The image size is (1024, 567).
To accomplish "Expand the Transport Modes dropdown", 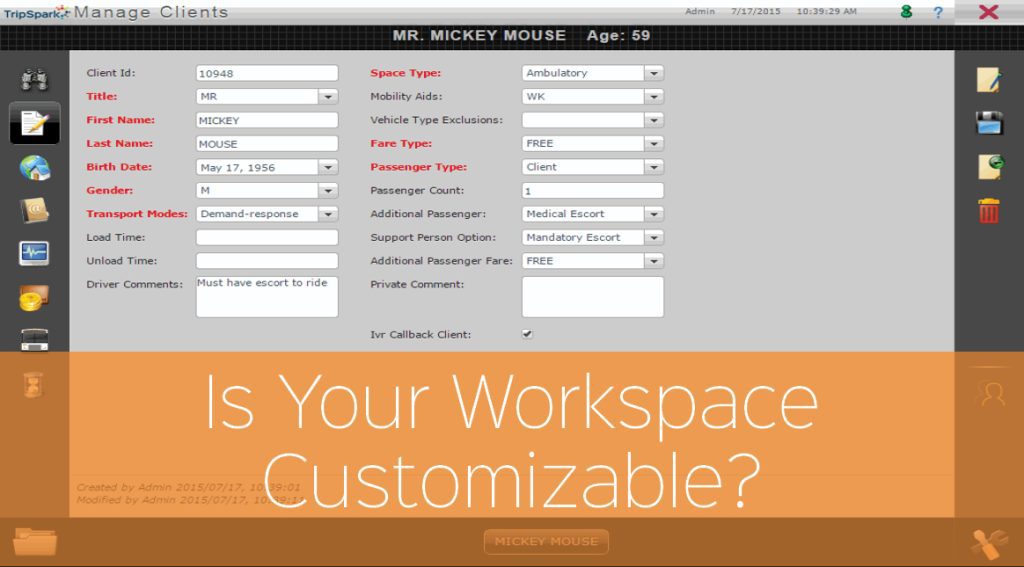I will pos(328,214).
